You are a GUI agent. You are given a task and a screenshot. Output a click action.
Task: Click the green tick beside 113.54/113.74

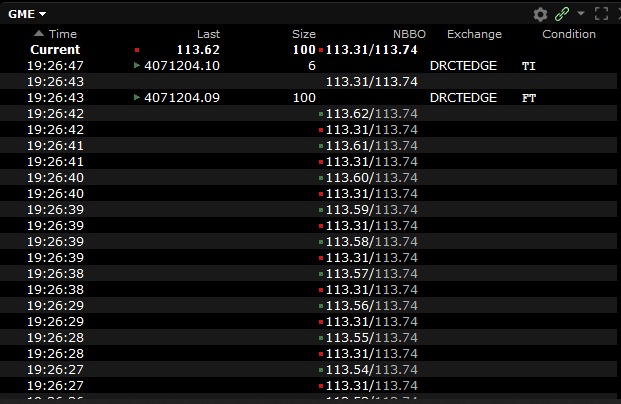[321, 370]
